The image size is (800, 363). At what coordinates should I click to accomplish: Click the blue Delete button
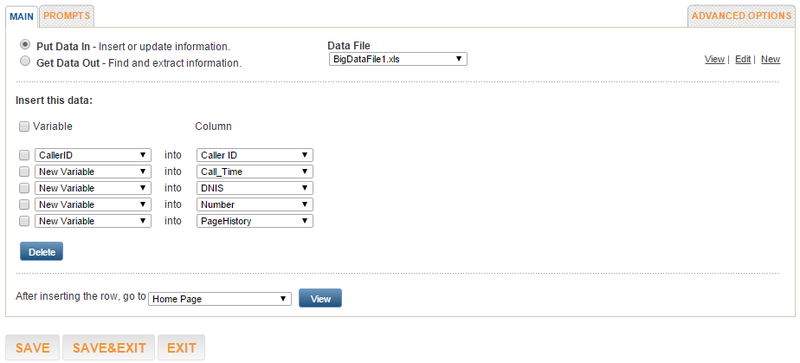[x=41, y=252]
